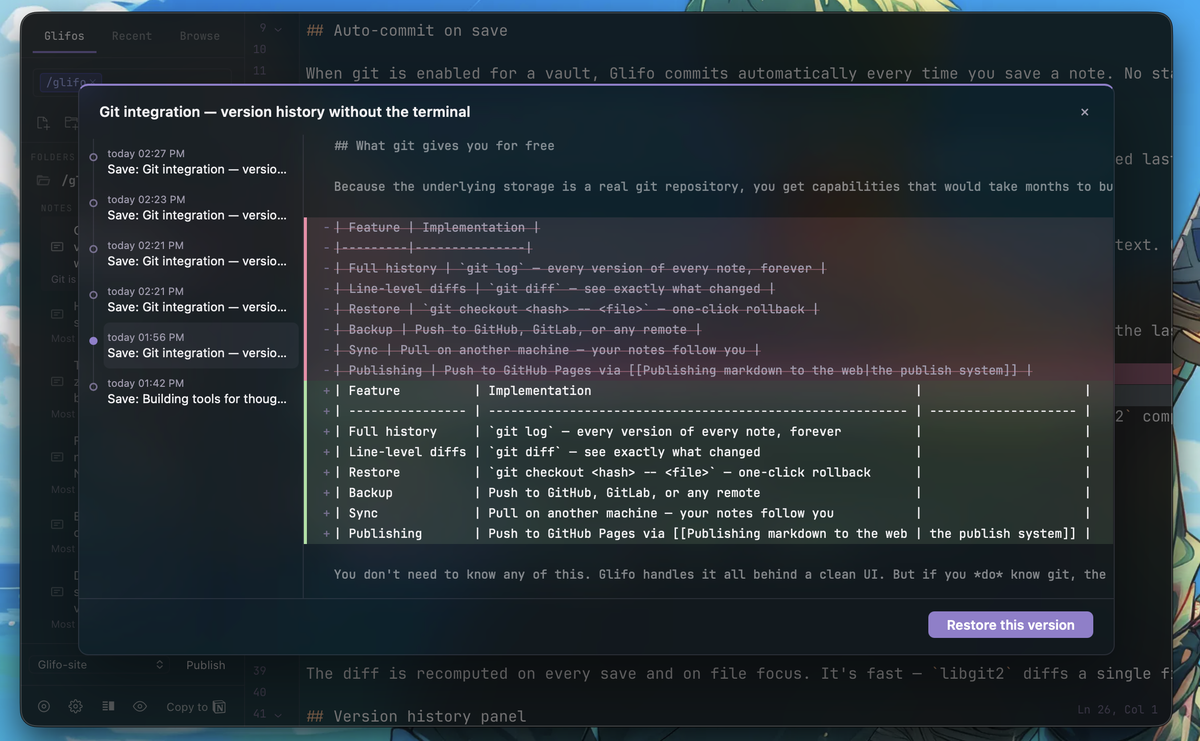This screenshot has width=1200, height=741.
Task: Switch to the Glifos tab
Action: point(65,36)
